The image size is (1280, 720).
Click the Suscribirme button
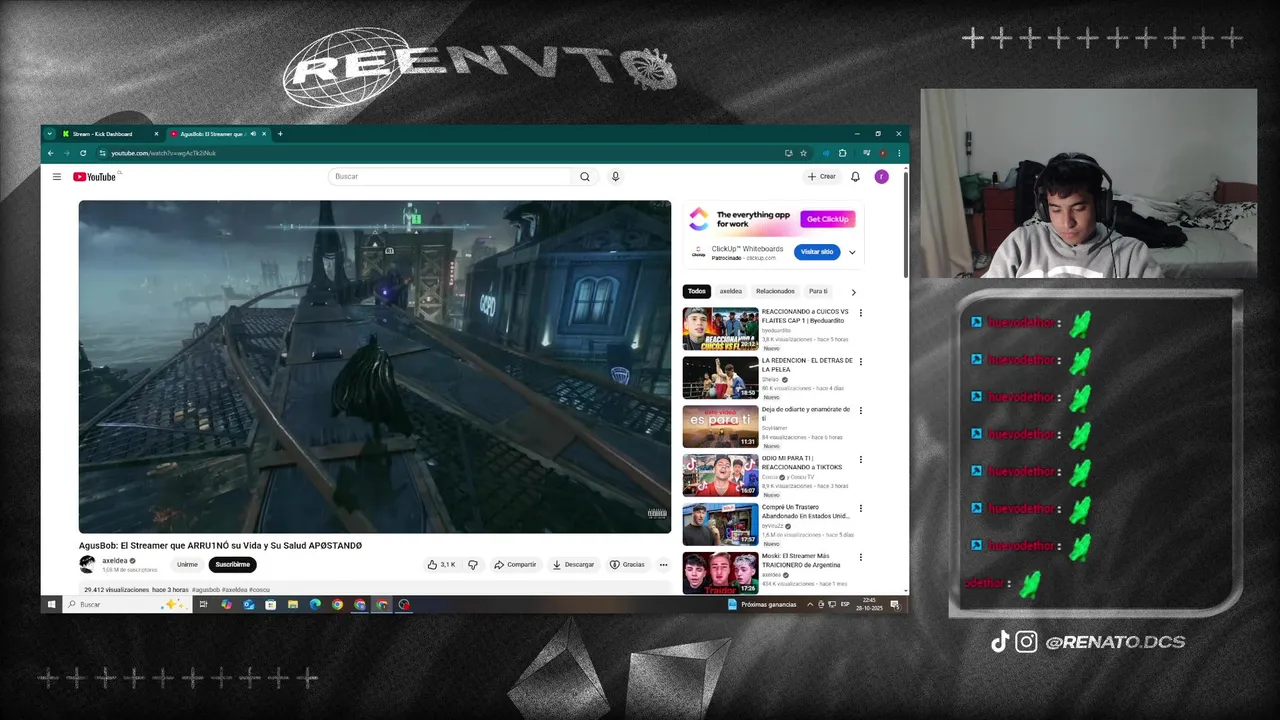233,565
